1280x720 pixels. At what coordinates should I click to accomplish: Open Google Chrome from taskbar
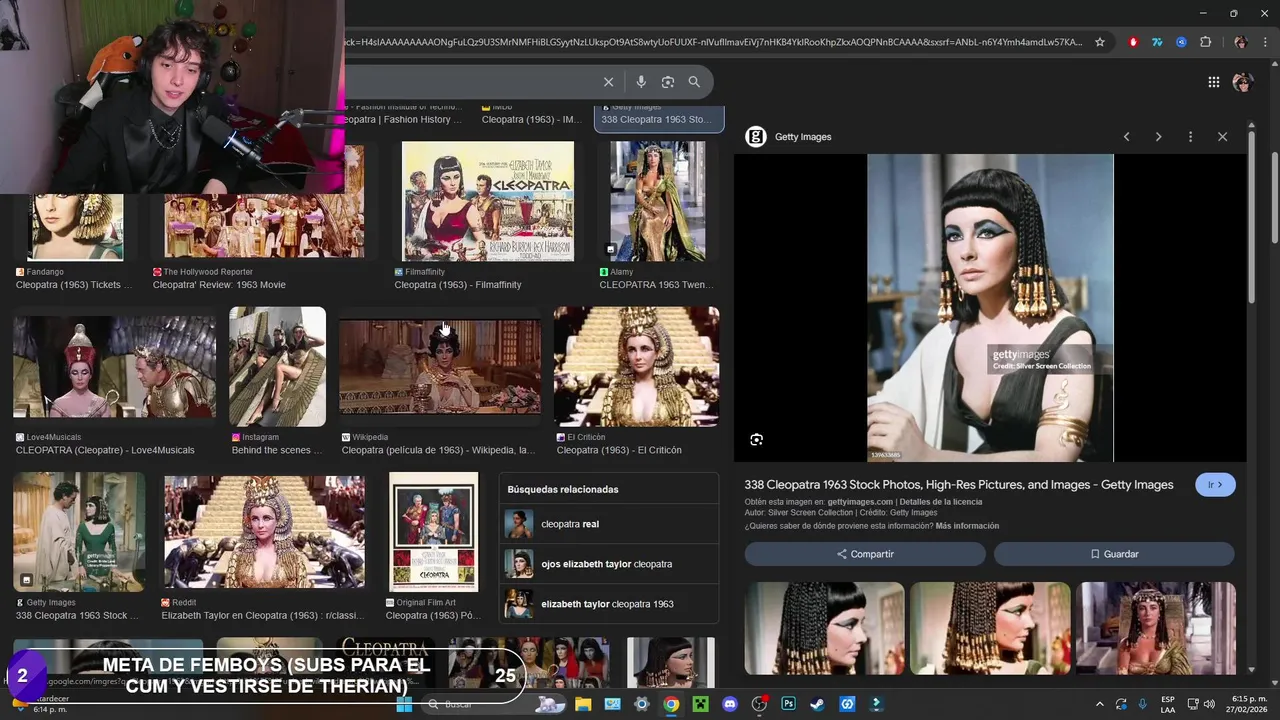[671, 704]
